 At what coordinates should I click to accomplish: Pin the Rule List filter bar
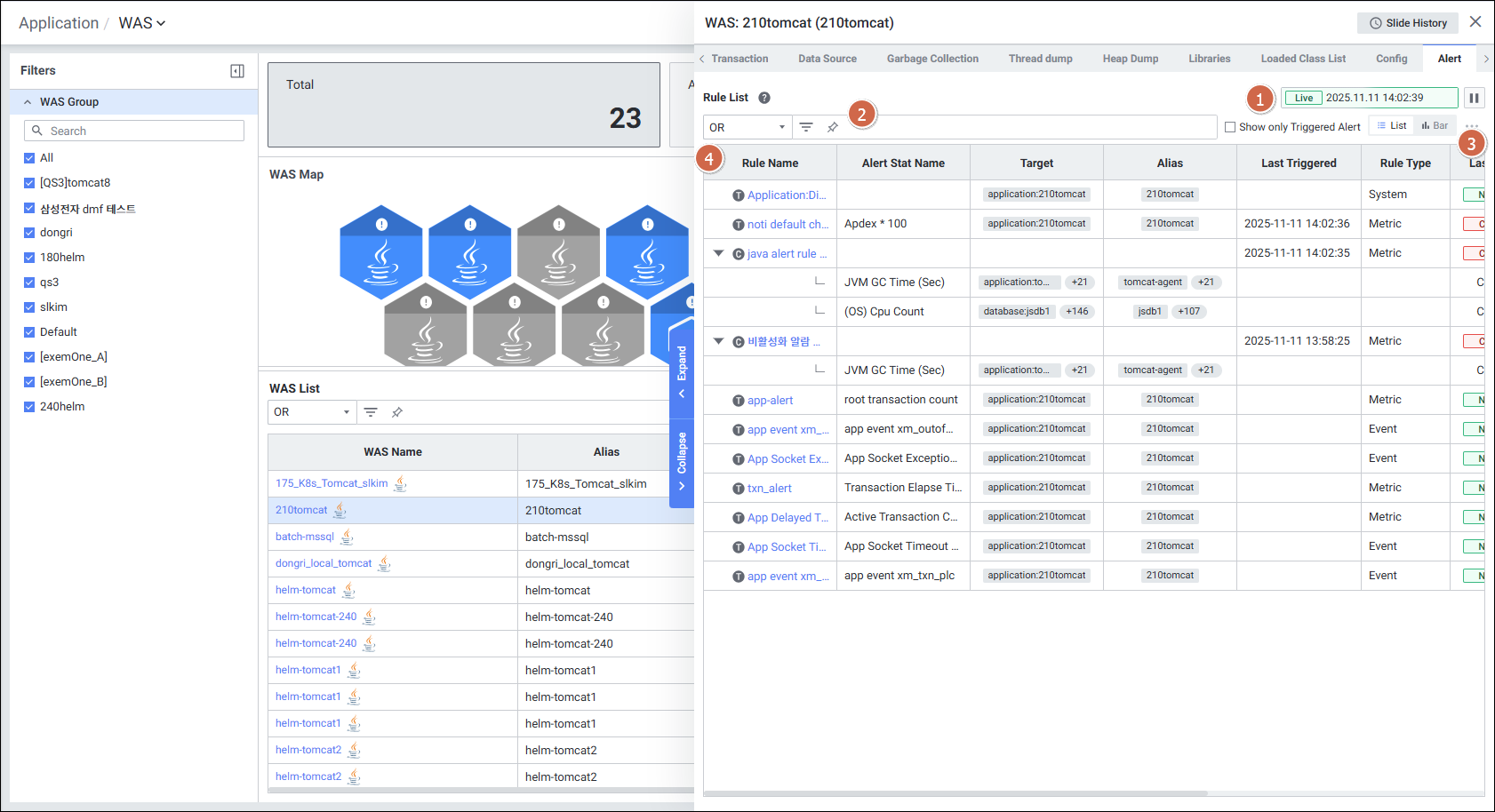pos(833,127)
